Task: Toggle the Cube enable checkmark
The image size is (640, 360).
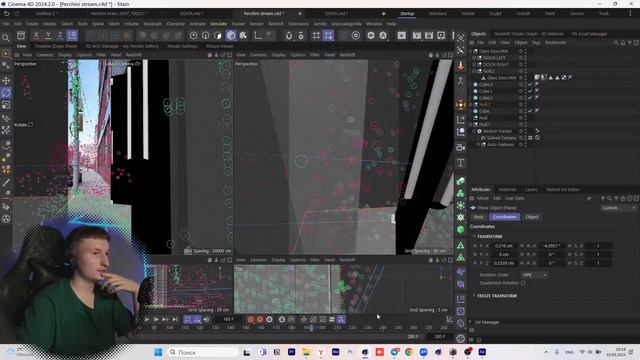Action: pyautogui.click(x=530, y=111)
